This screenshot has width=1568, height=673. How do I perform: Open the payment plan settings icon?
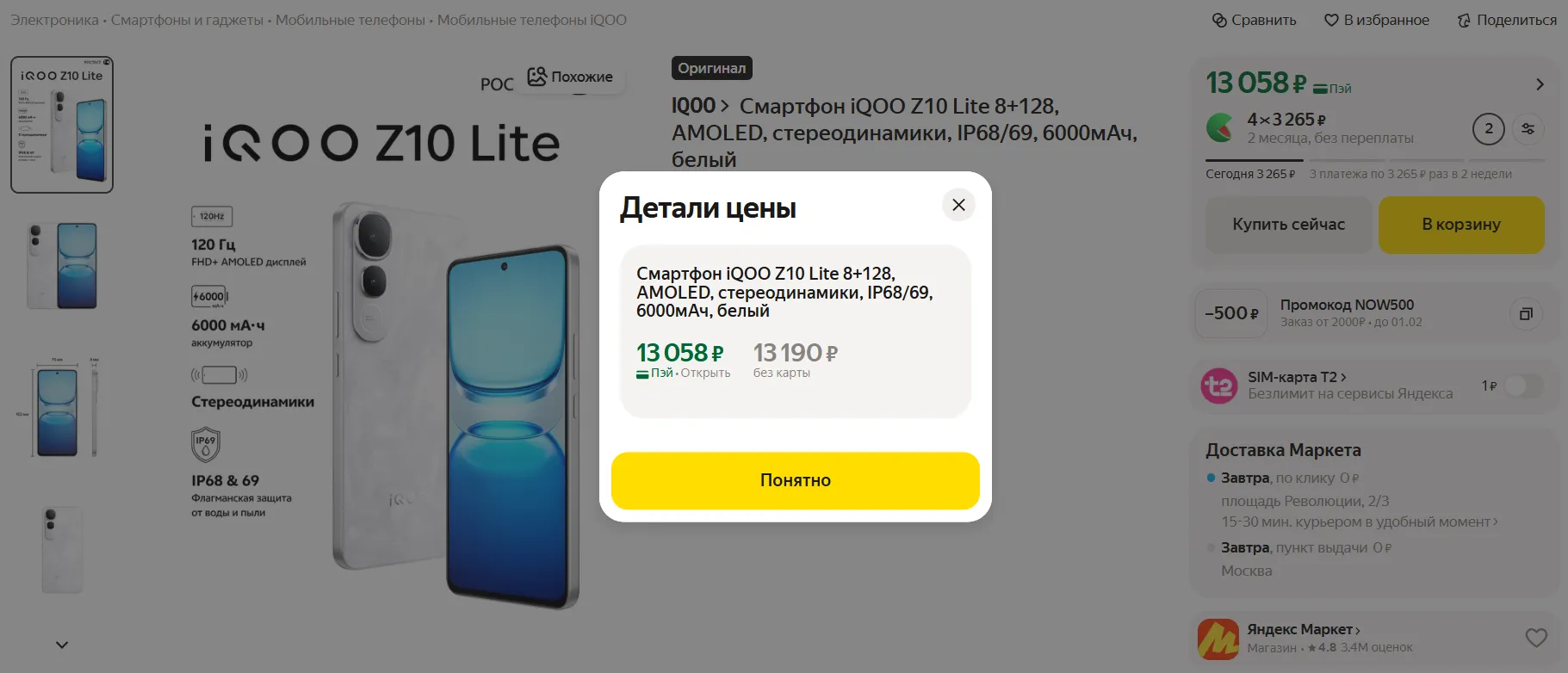[x=1528, y=129]
